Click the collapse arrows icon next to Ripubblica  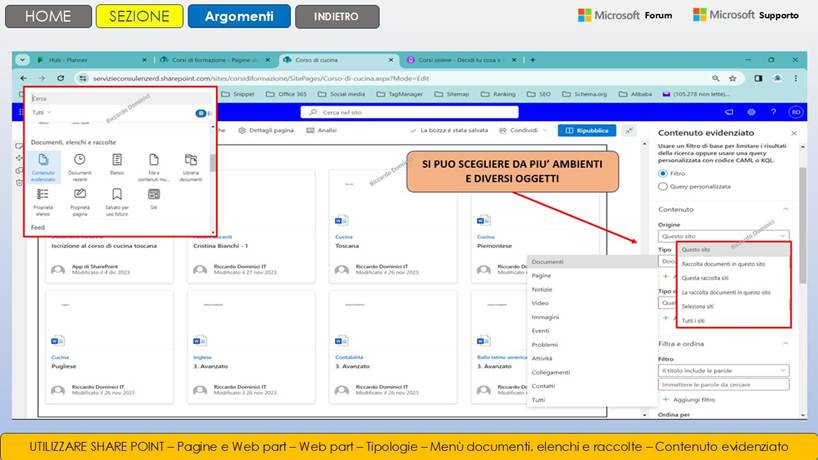click(629, 130)
